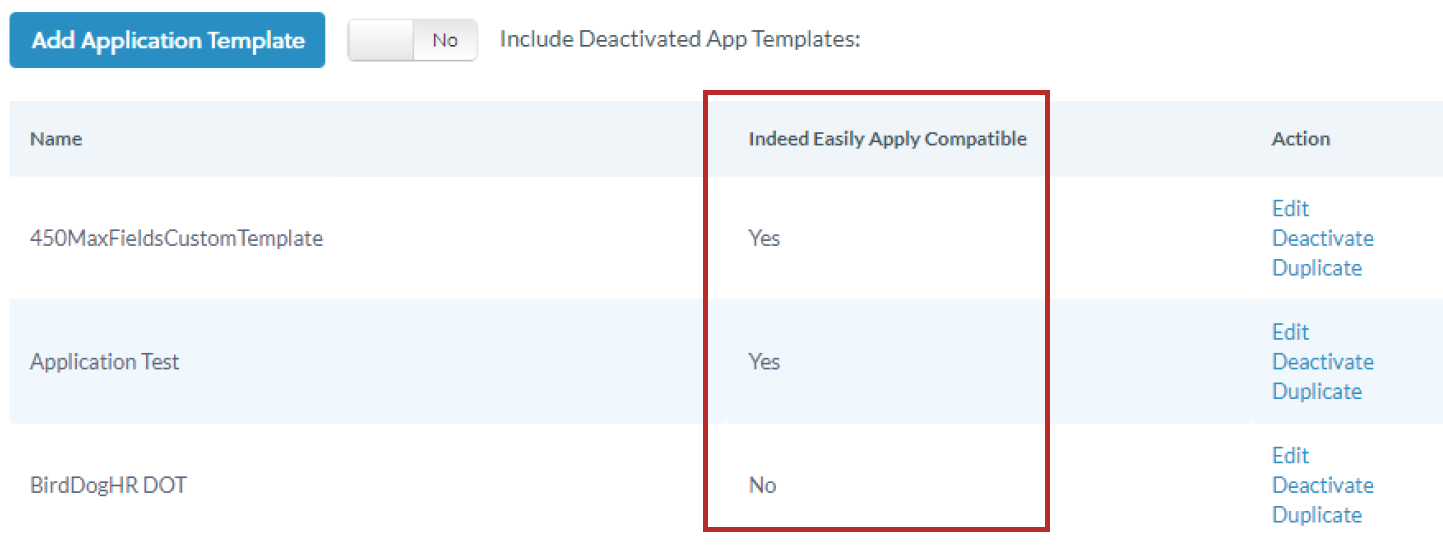1443x545 pixels.
Task: Click Yes value for Application Test
Action: point(764,362)
